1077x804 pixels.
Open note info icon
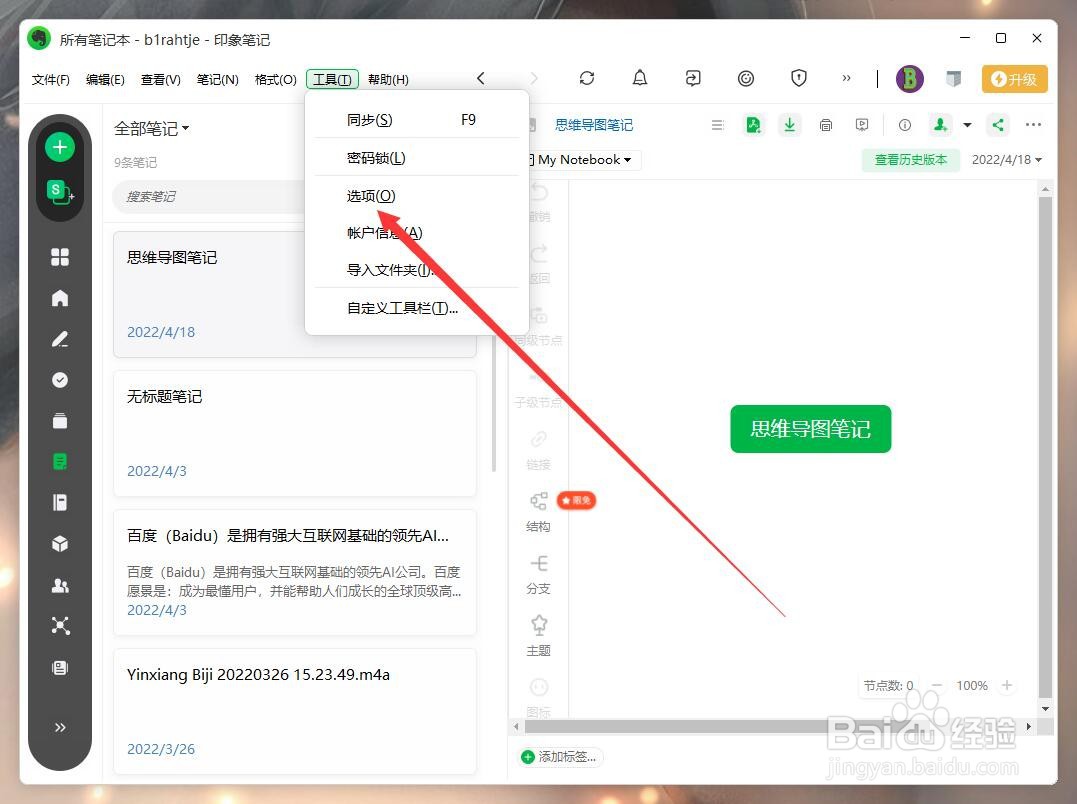tap(905, 125)
